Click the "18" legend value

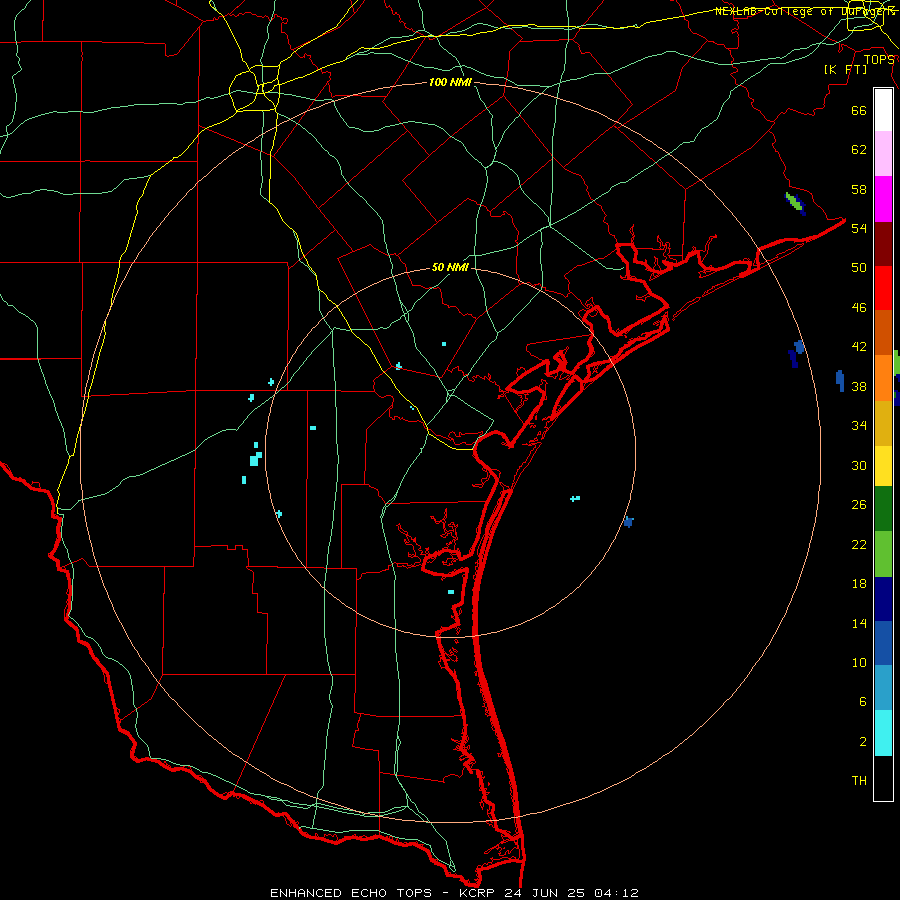(x=859, y=584)
